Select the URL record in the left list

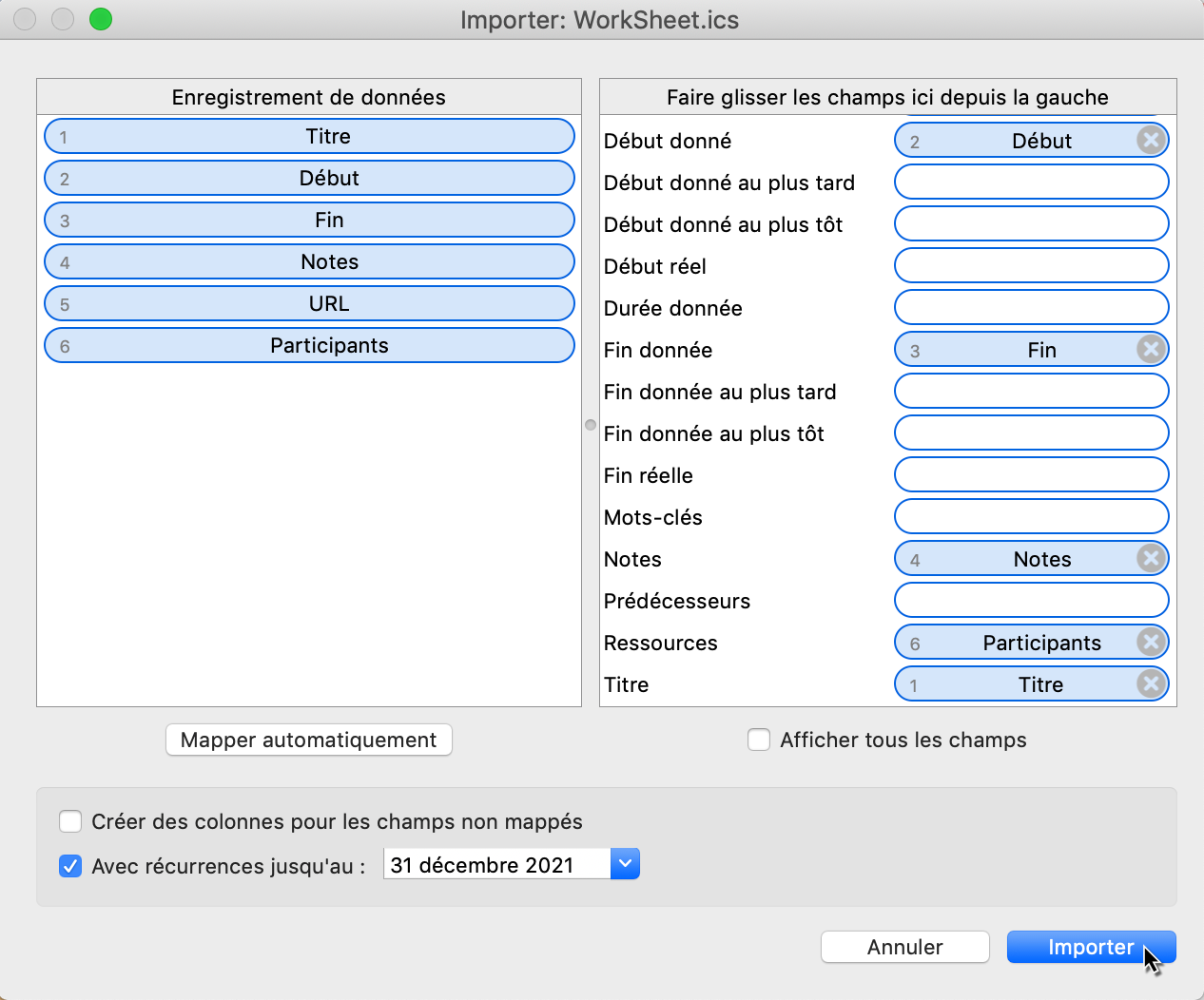click(x=308, y=303)
